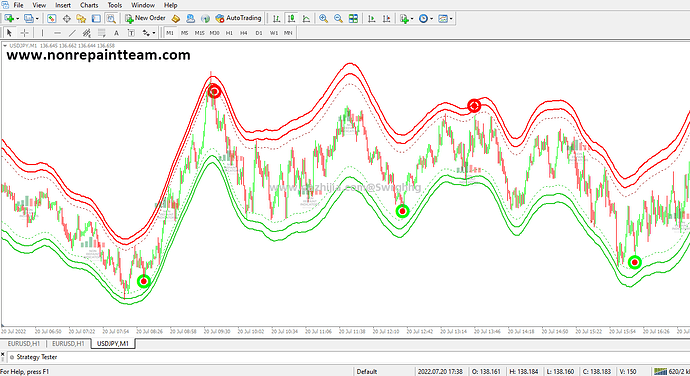Select the Equidistant Channel tool

pyautogui.click(x=87, y=33)
